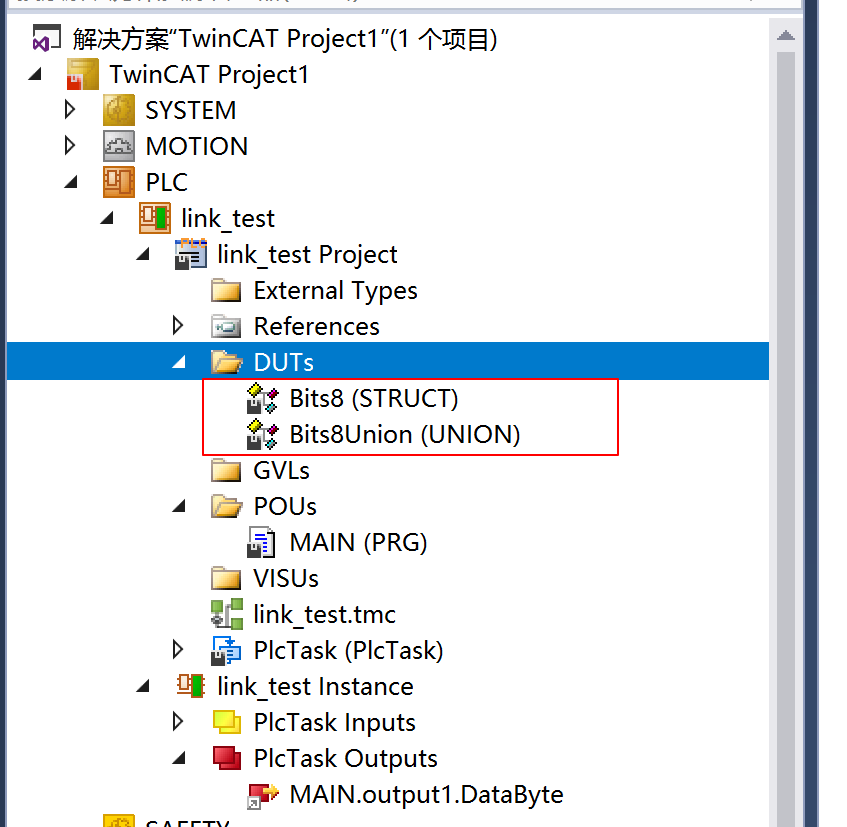This screenshot has height=827, width=847.
Task: Click the PLC node icon
Action: [118, 182]
